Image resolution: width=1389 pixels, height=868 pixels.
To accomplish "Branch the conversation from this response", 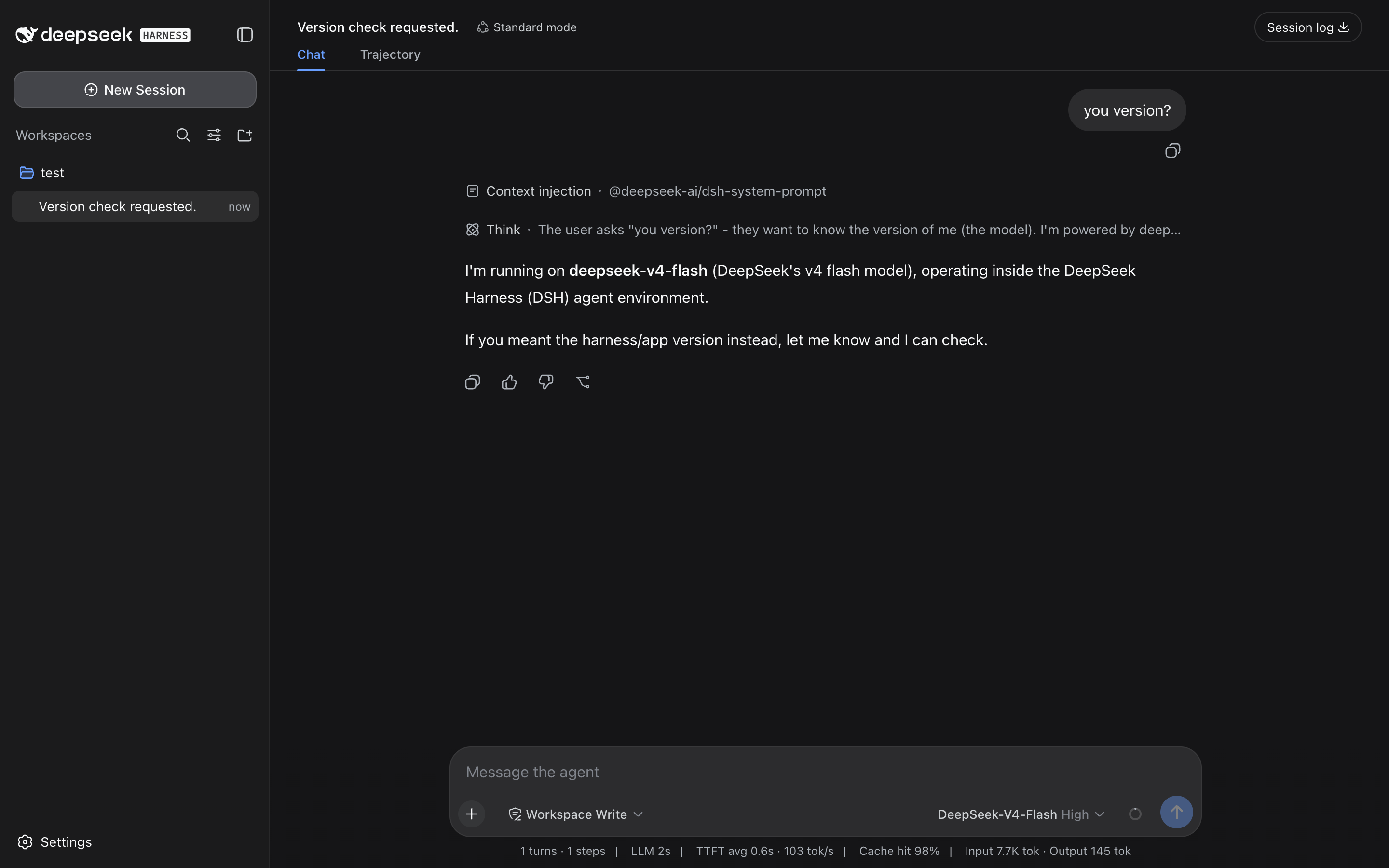I will point(583,382).
